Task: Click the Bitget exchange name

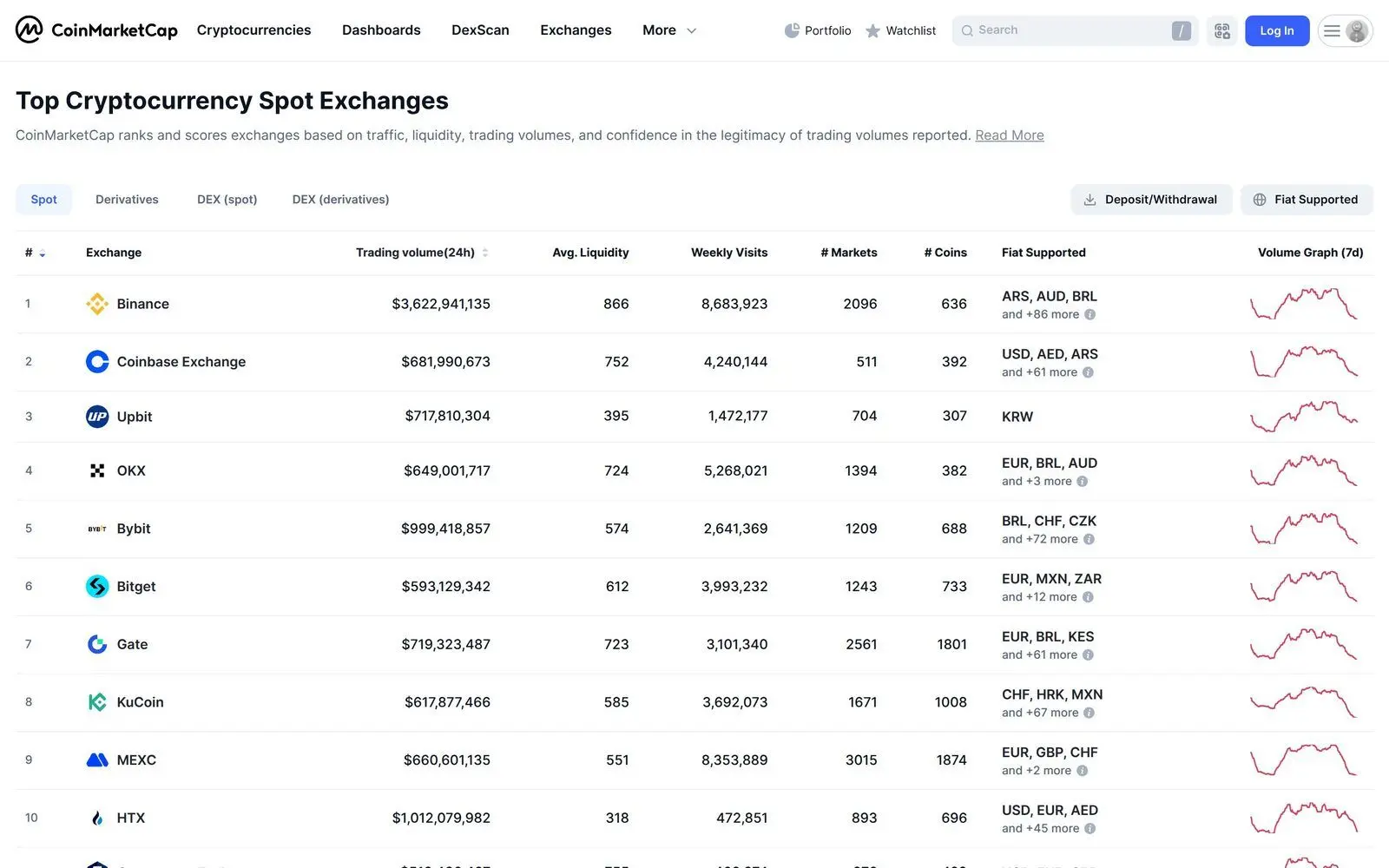Action: point(136,587)
